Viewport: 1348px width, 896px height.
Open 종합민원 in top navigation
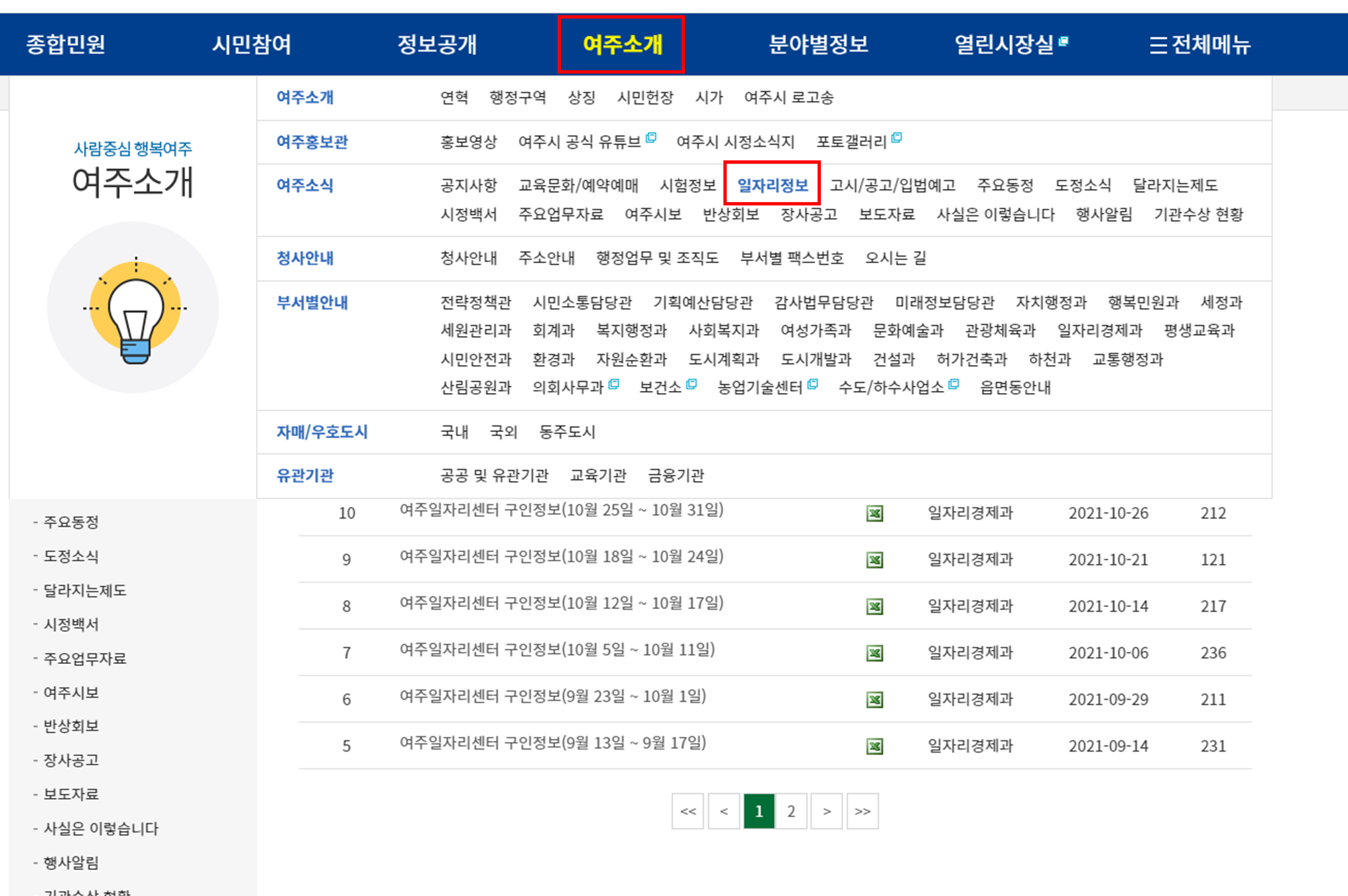[66, 44]
